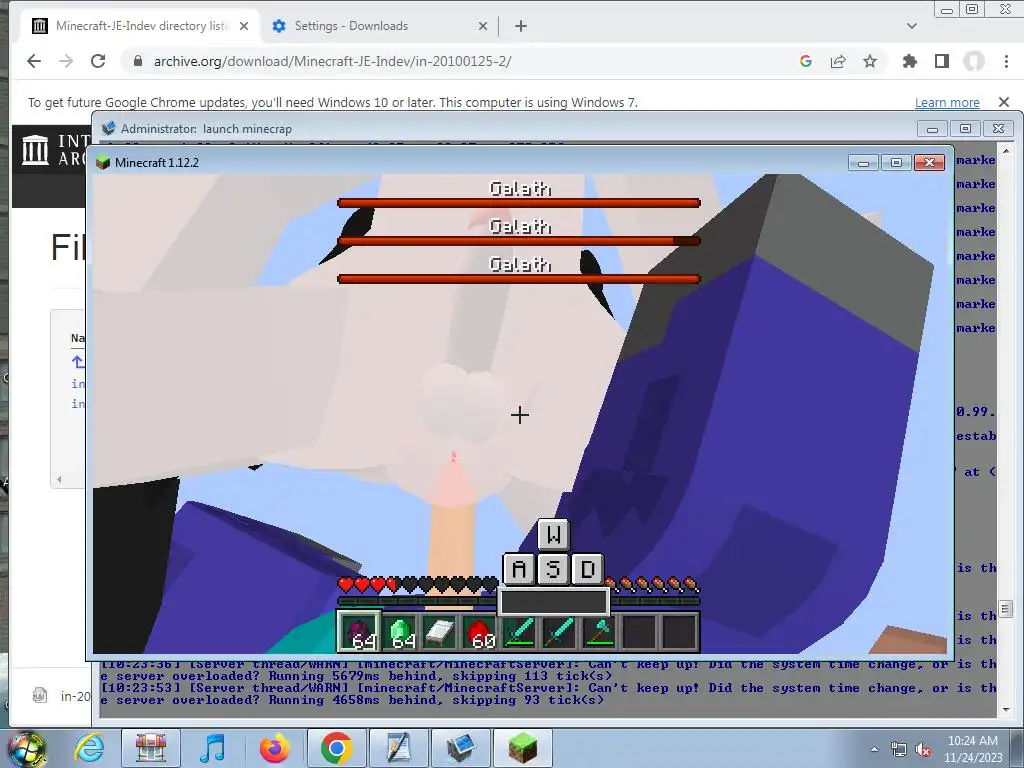This screenshot has height=768, width=1024.
Task: Open Chrome profile avatar
Action: point(973,61)
